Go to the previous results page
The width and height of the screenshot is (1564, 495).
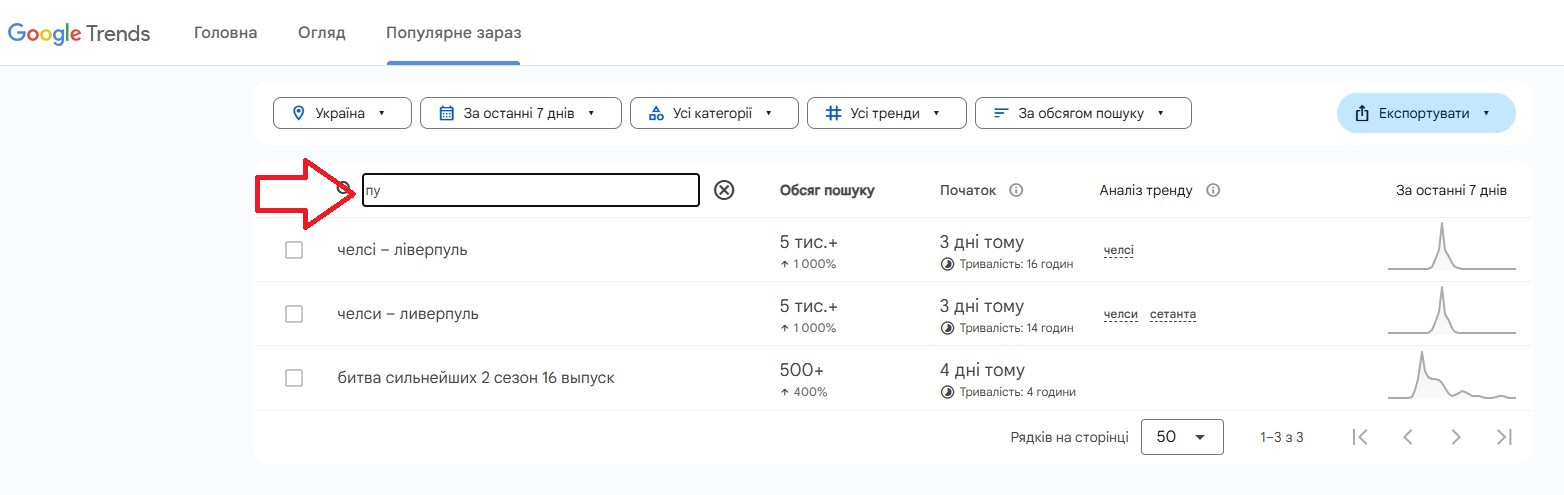(1407, 437)
